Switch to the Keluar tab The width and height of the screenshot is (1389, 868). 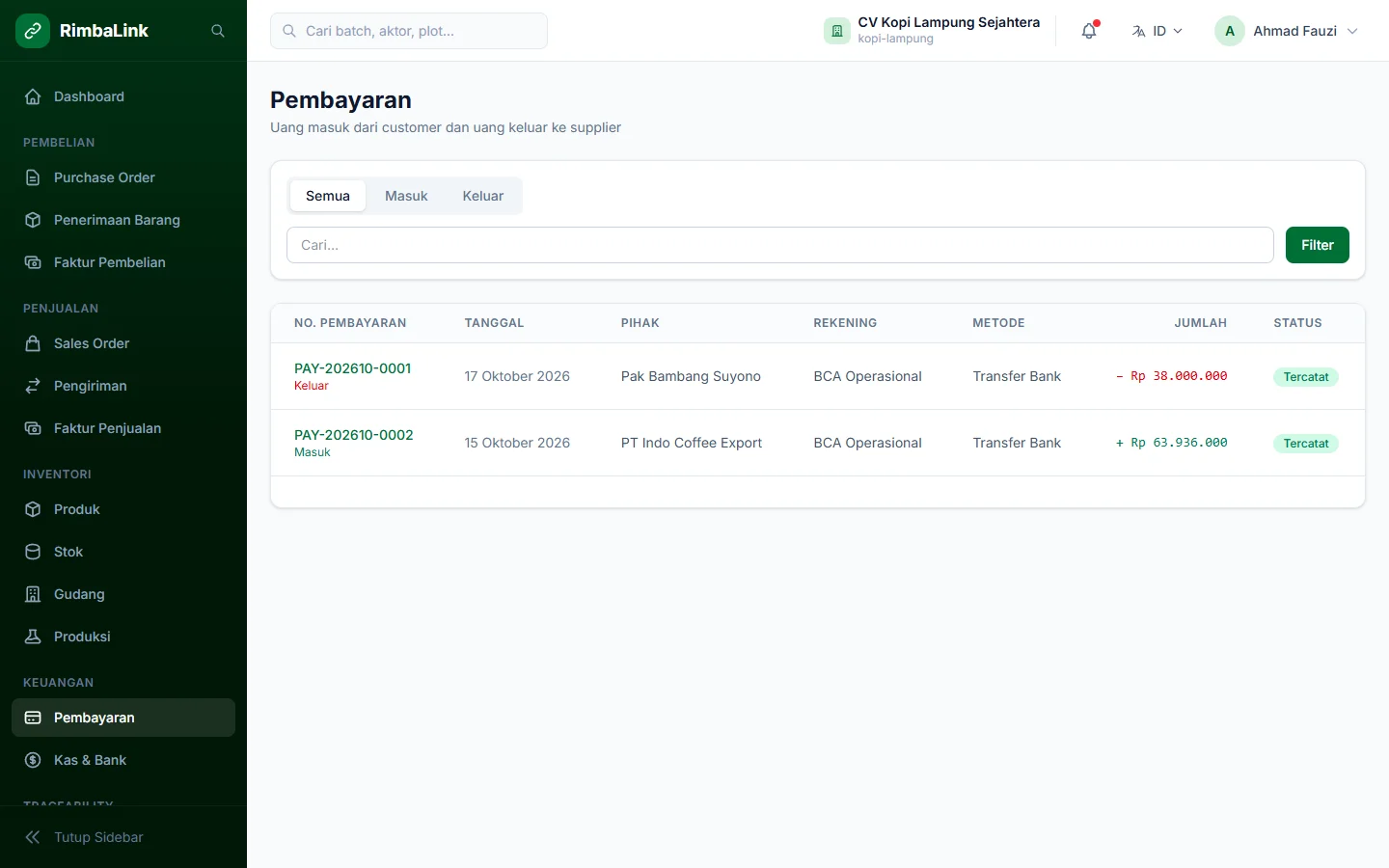[483, 196]
